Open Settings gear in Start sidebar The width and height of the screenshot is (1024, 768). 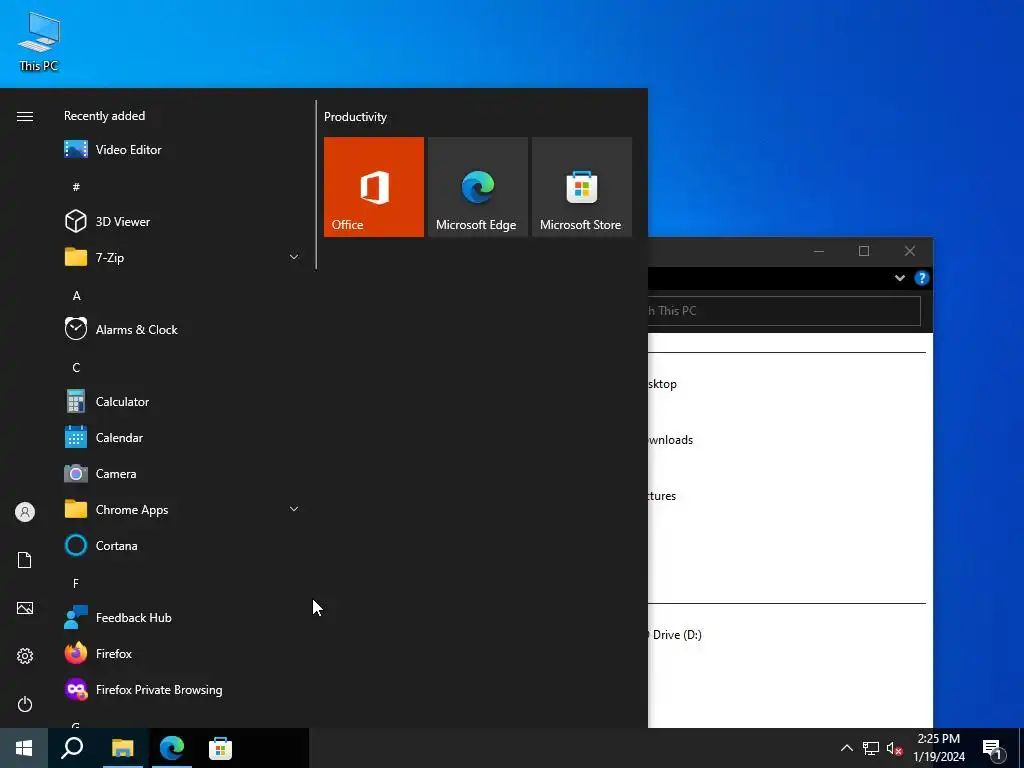tap(25, 656)
